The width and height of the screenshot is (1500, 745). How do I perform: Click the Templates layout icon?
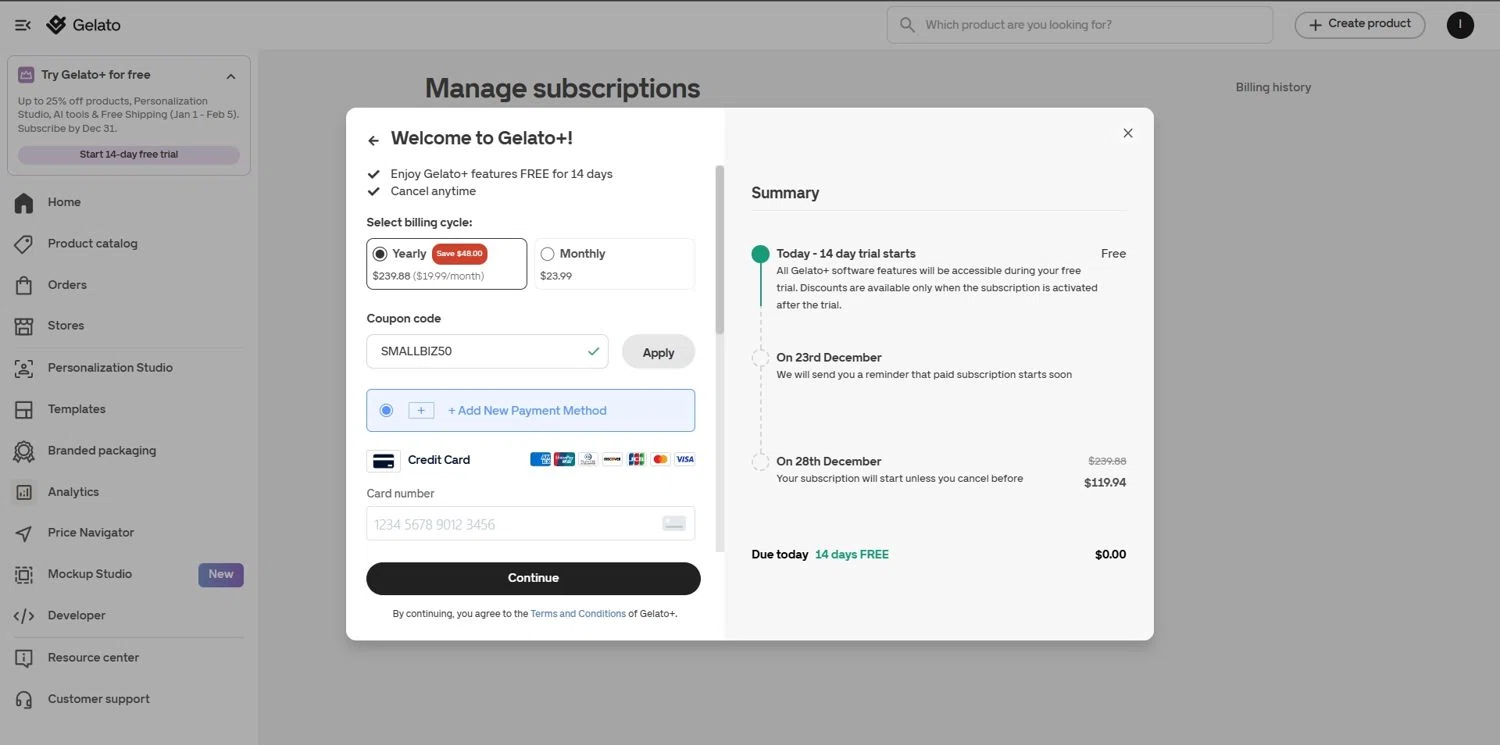(24, 410)
